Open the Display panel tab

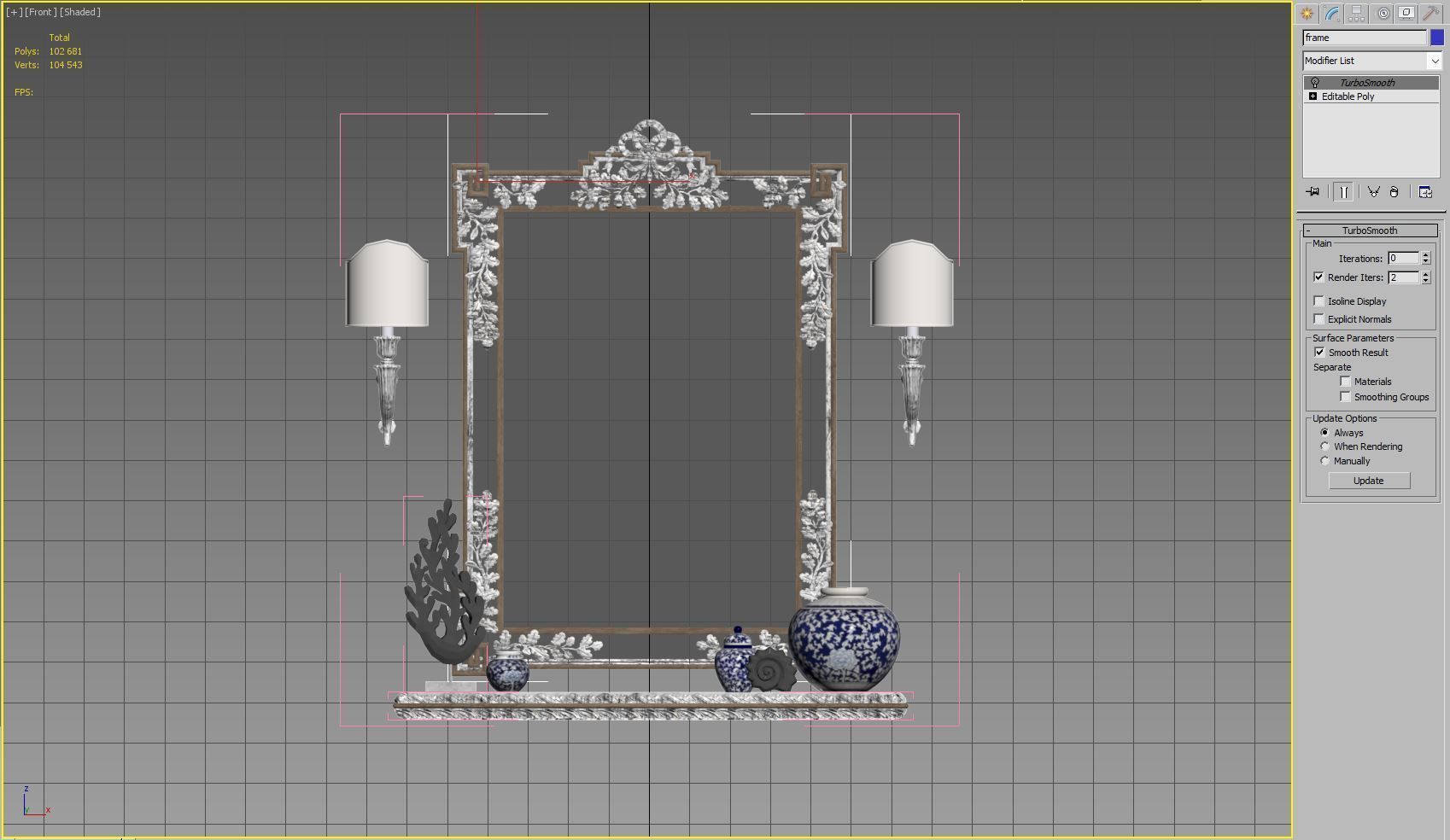(x=1406, y=14)
